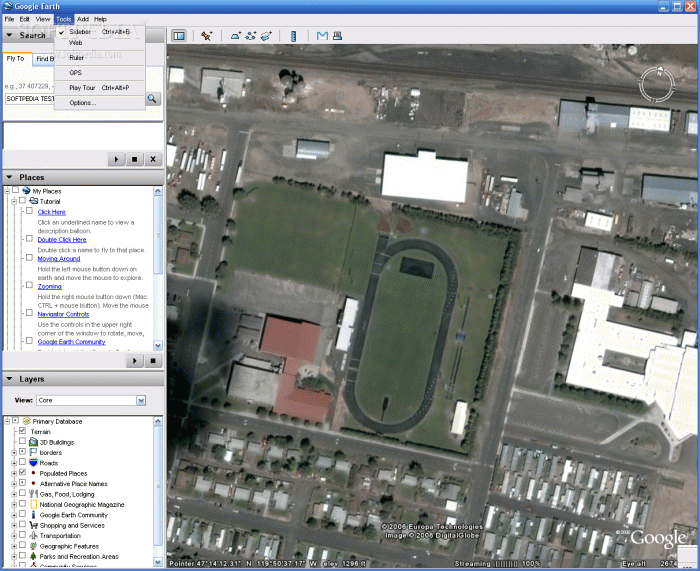This screenshot has width=700, height=571.
Task: Click the National Geographic Magazine icon
Action: (x=33, y=504)
